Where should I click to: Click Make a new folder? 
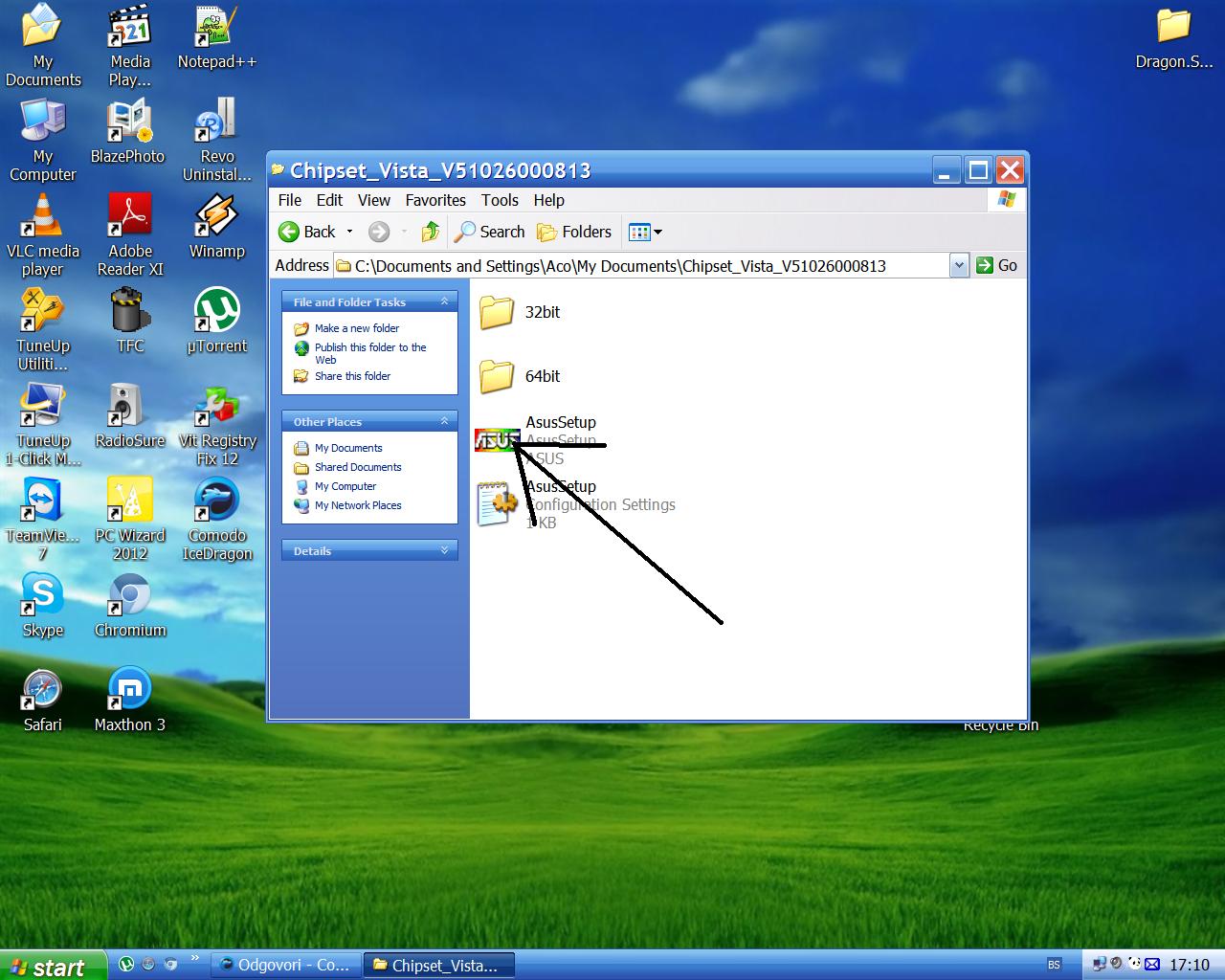357,328
